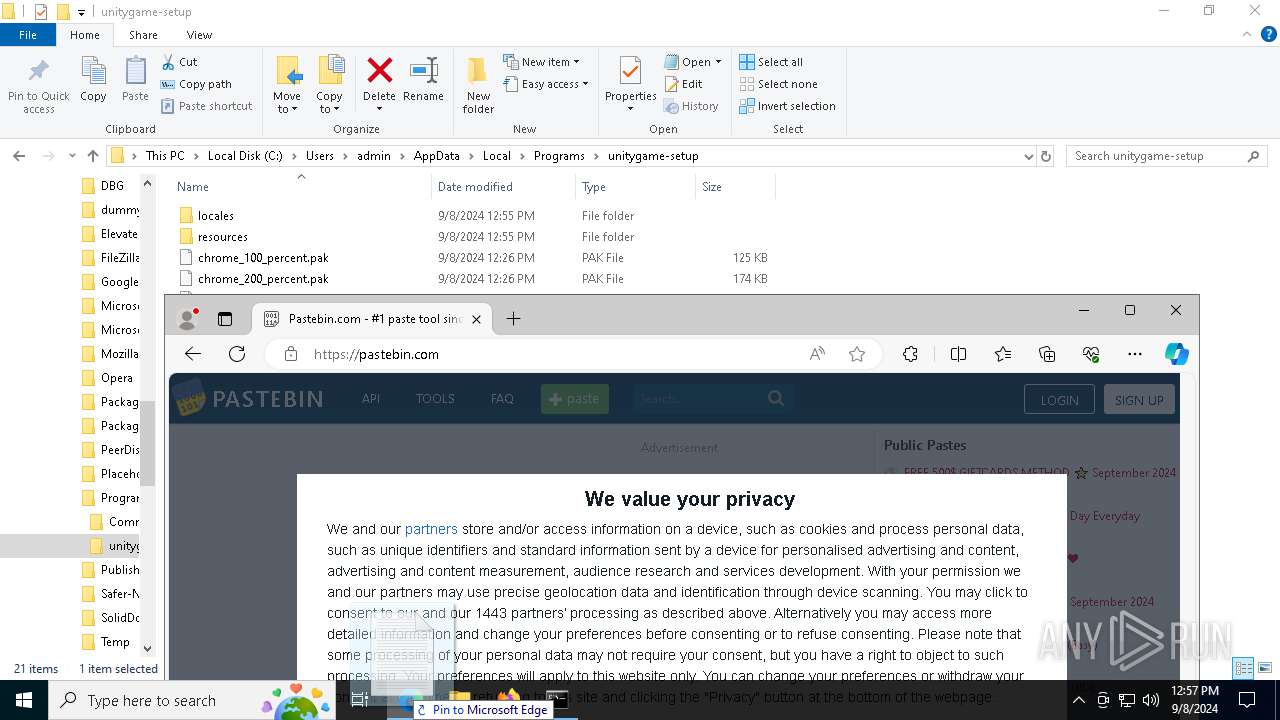Add Pastebin to favorites with star icon

click(x=857, y=354)
